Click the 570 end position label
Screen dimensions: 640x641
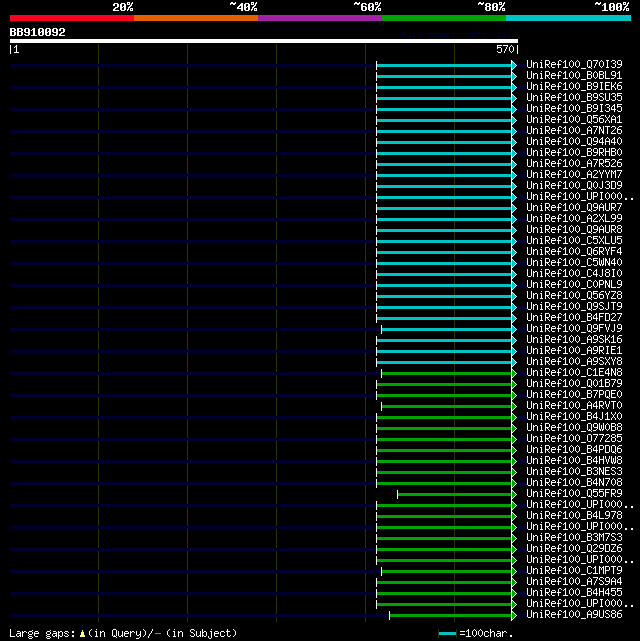click(505, 49)
